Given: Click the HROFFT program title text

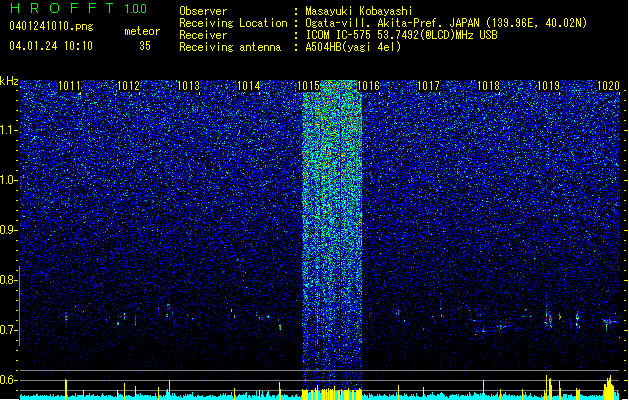Looking at the screenshot, I should point(62,8).
